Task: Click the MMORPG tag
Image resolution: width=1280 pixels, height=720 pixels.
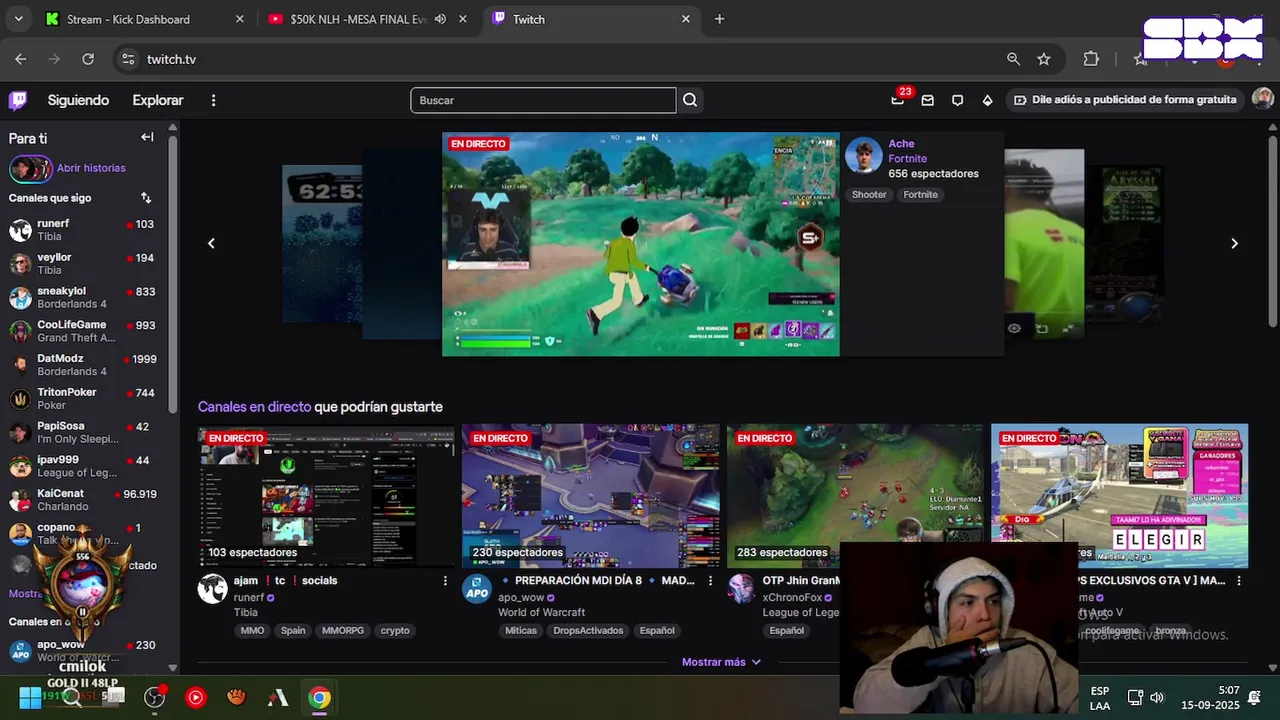Action: tap(345, 631)
